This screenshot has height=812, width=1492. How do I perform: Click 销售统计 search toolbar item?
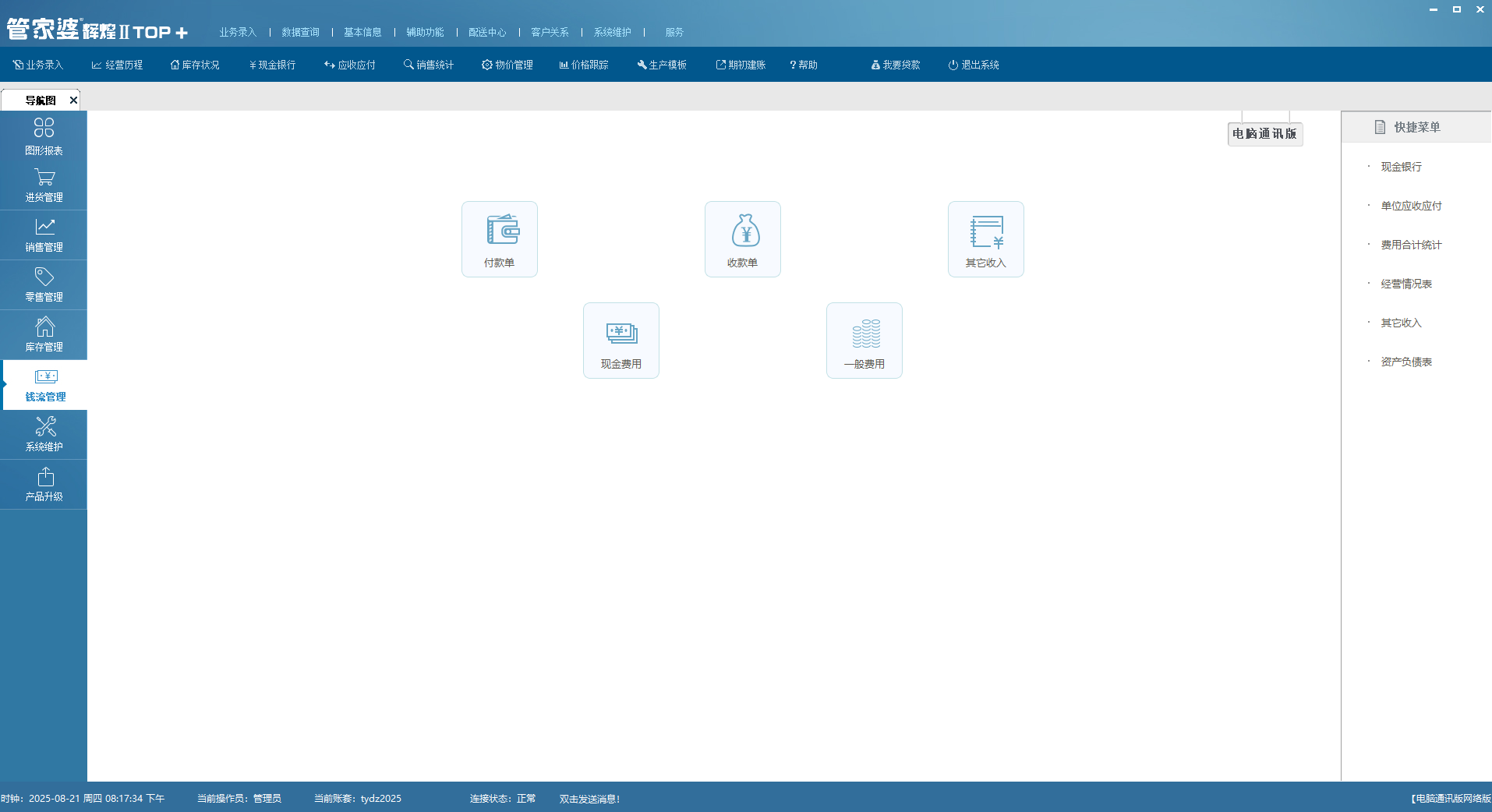click(429, 65)
